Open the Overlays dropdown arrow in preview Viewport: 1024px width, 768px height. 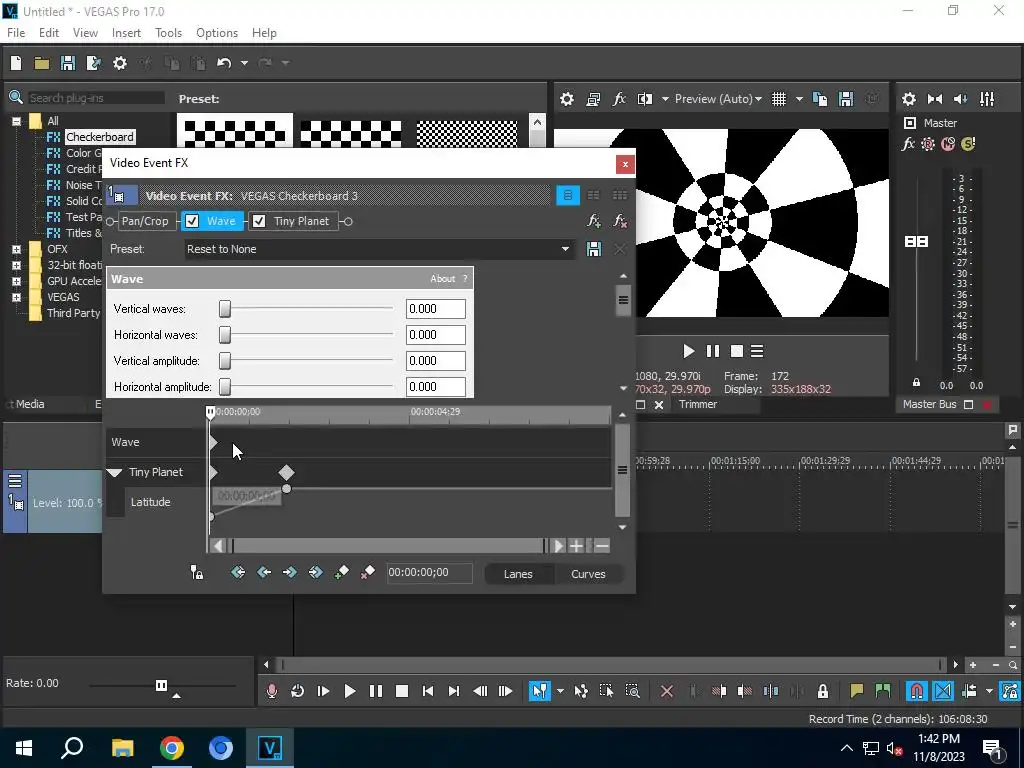pos(798,99)
